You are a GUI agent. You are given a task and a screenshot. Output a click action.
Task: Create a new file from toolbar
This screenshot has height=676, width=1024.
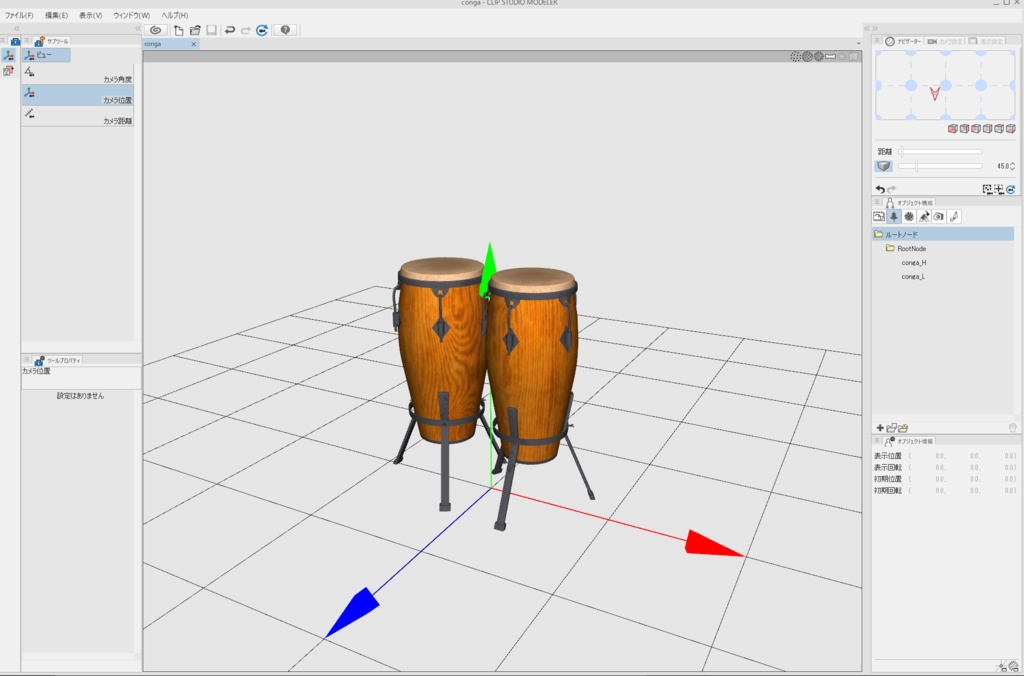[178, 30]
